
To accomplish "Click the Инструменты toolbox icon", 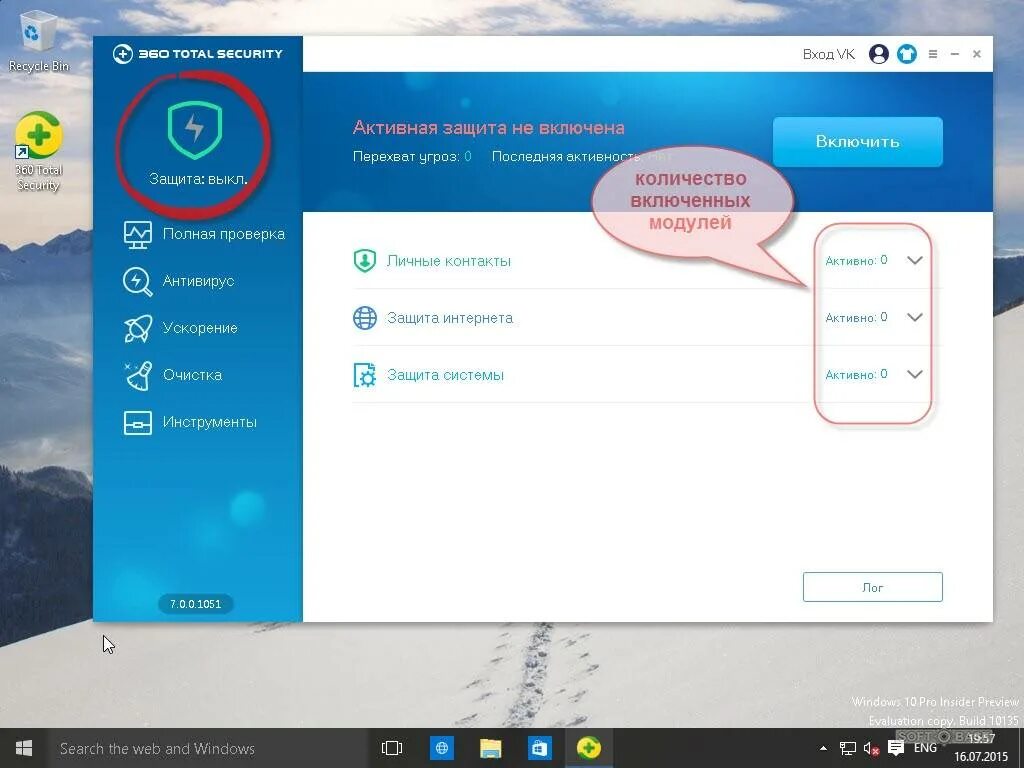I will coord(138,423).
